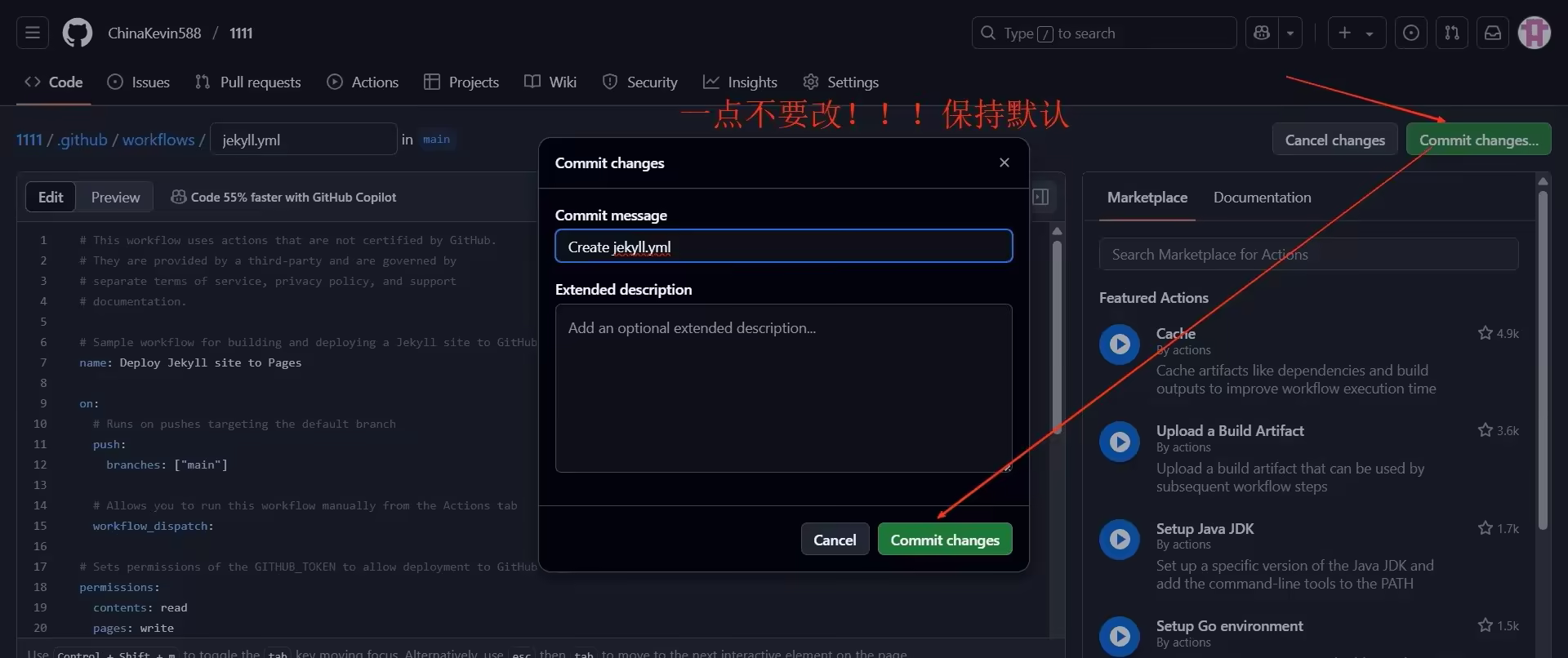1568x658 pixels.
Task: Switch to the Marketplace tab
Action: [1147, 198]
